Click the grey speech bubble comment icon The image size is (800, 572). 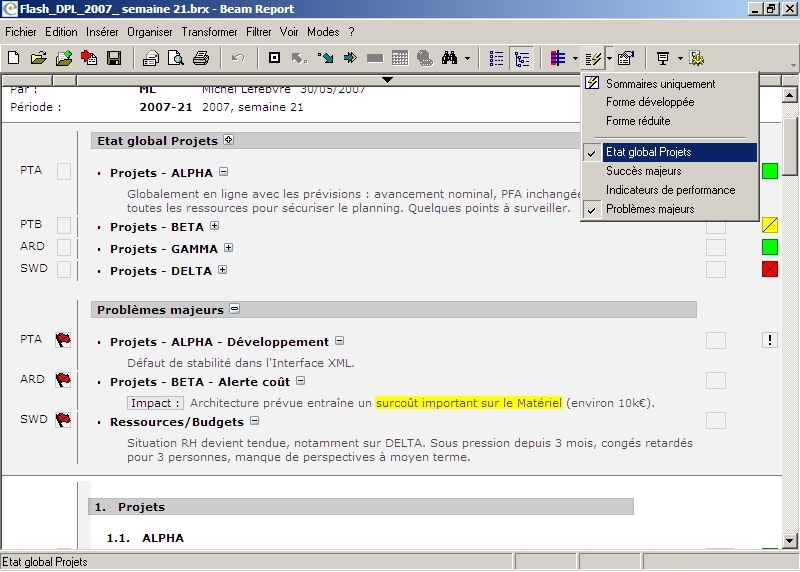pos(424,58)
